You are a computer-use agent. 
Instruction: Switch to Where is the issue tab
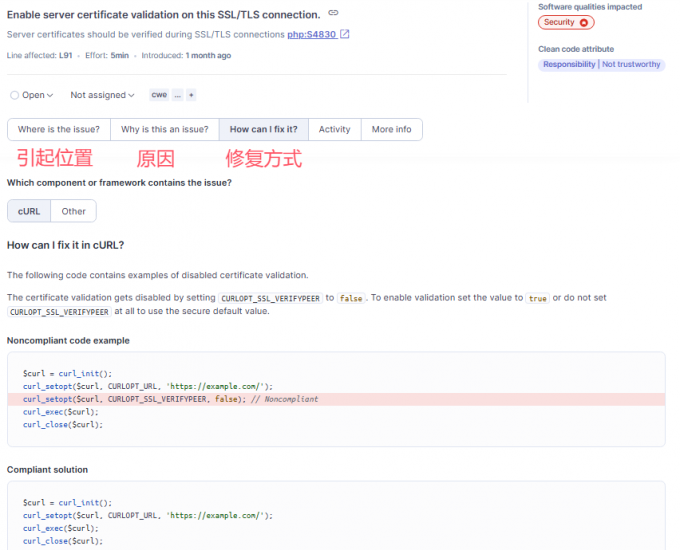pos(58,129)
